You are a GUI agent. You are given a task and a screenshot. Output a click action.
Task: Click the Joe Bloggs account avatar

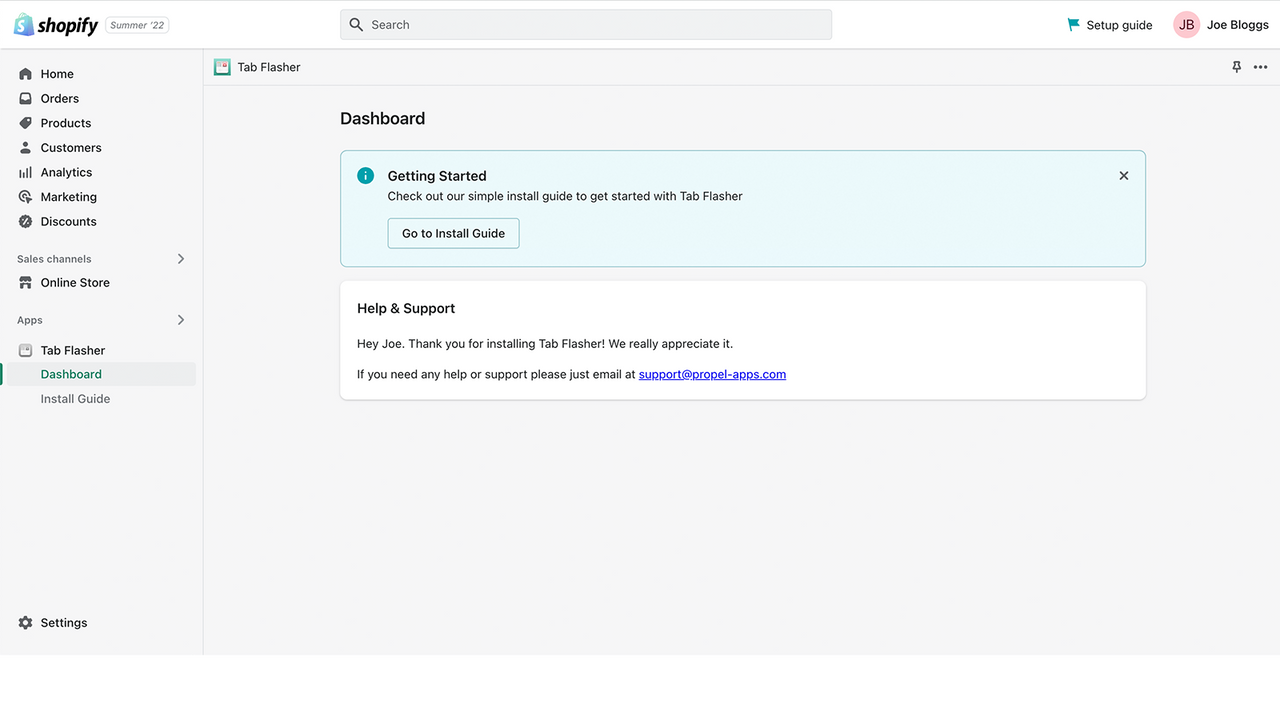[1185, 24]
